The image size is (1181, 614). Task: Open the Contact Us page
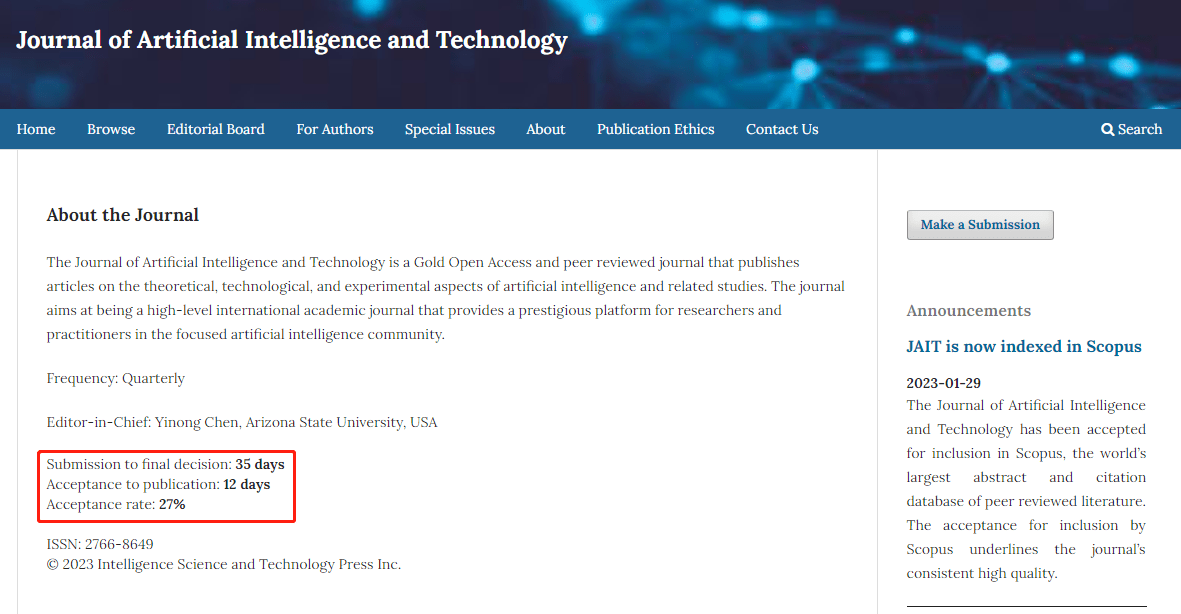pyautogui.click(x=782, y=130)
